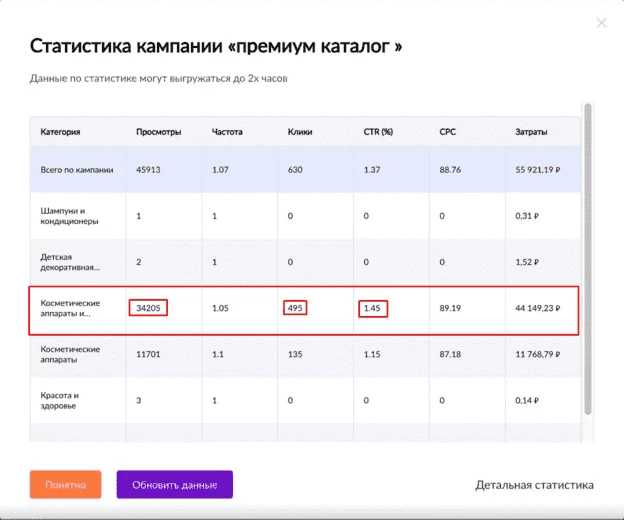The height and width of the screenshot is (520, 624).
Task: Click total views value 45913
Action: 148,170
